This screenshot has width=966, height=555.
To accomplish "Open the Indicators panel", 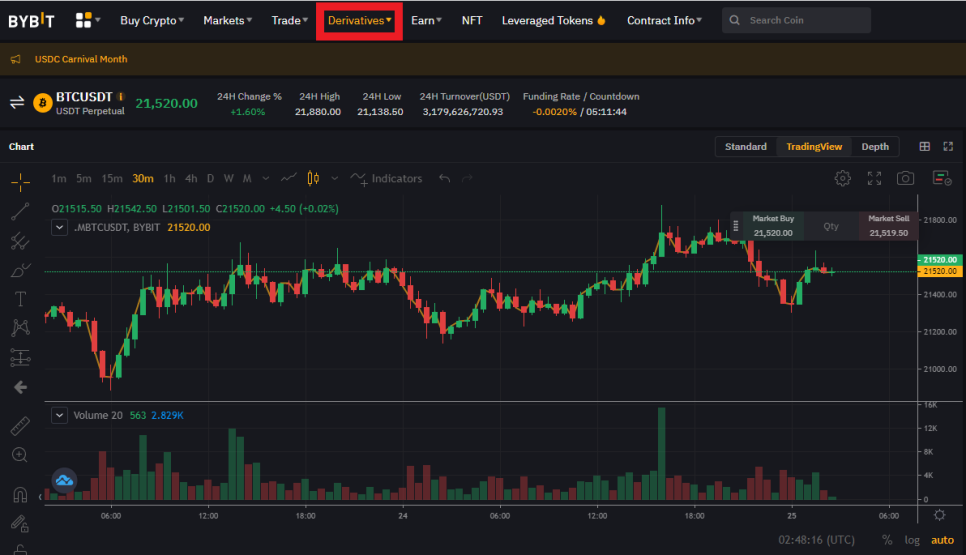I will [x=386, y=179].
